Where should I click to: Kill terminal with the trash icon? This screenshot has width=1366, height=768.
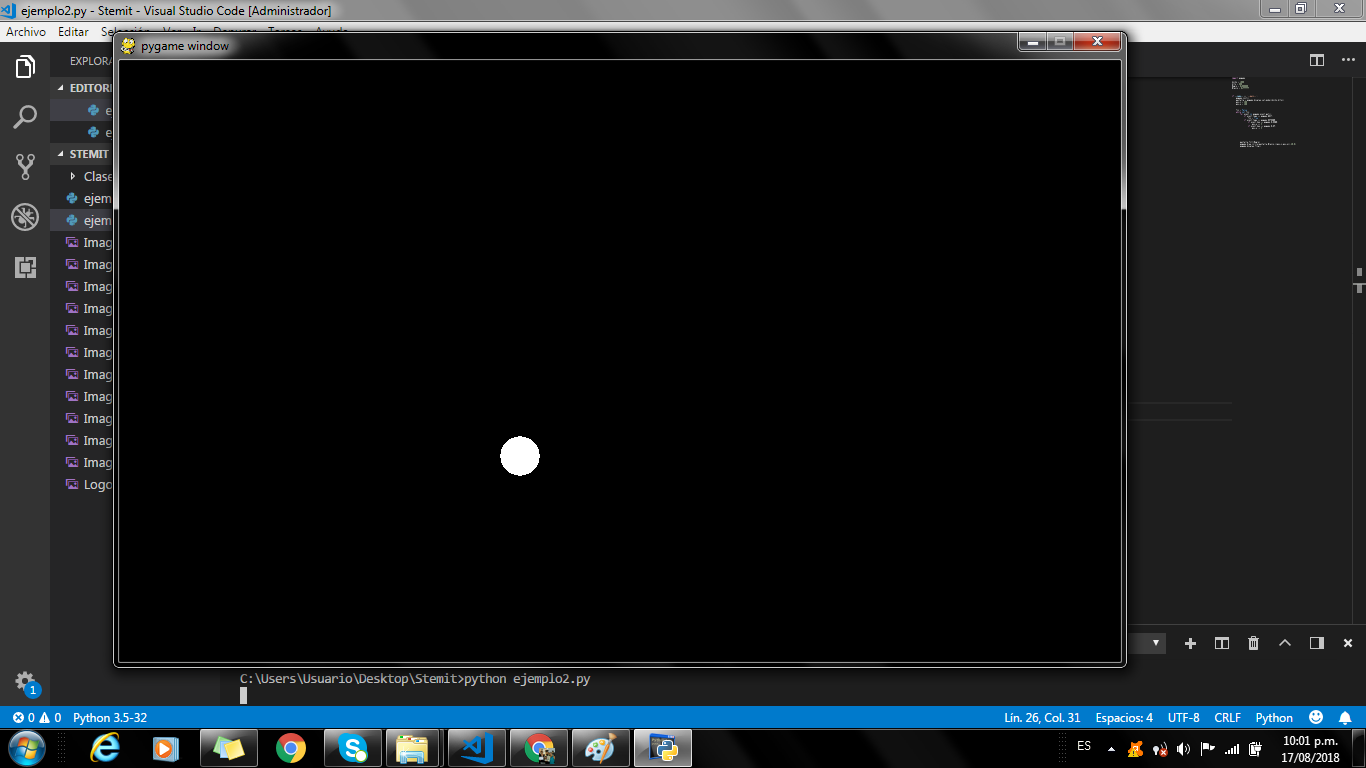(x=1253, y=643)
